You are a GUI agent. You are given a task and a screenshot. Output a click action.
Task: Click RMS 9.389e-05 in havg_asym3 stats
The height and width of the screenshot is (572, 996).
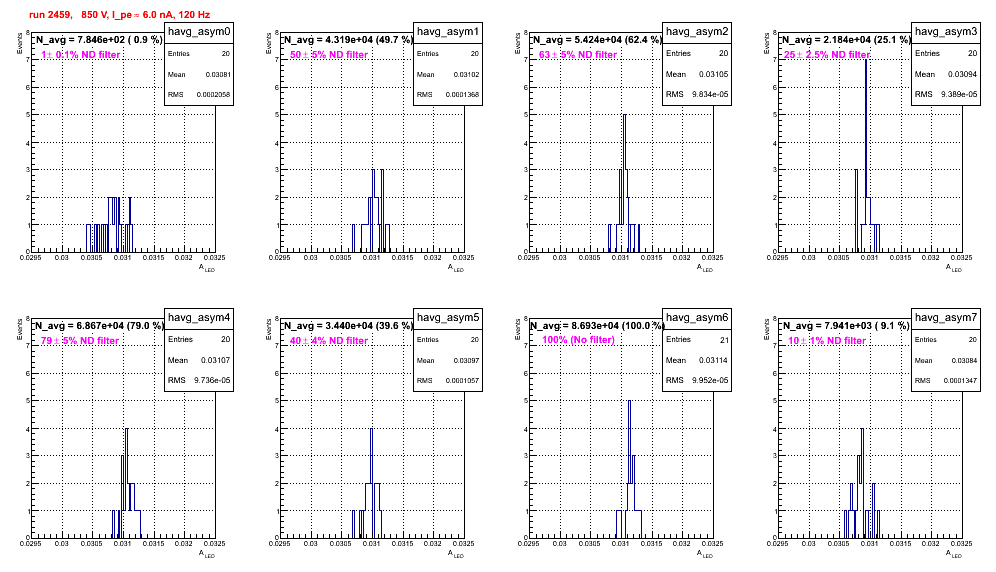pos(946,95)
